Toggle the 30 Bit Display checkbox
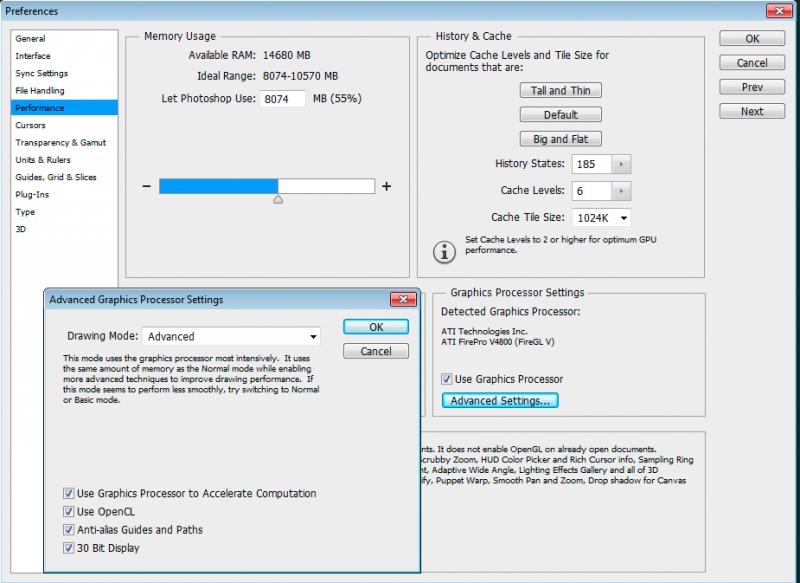Screen dimensions: 800x583 point(68,548)
